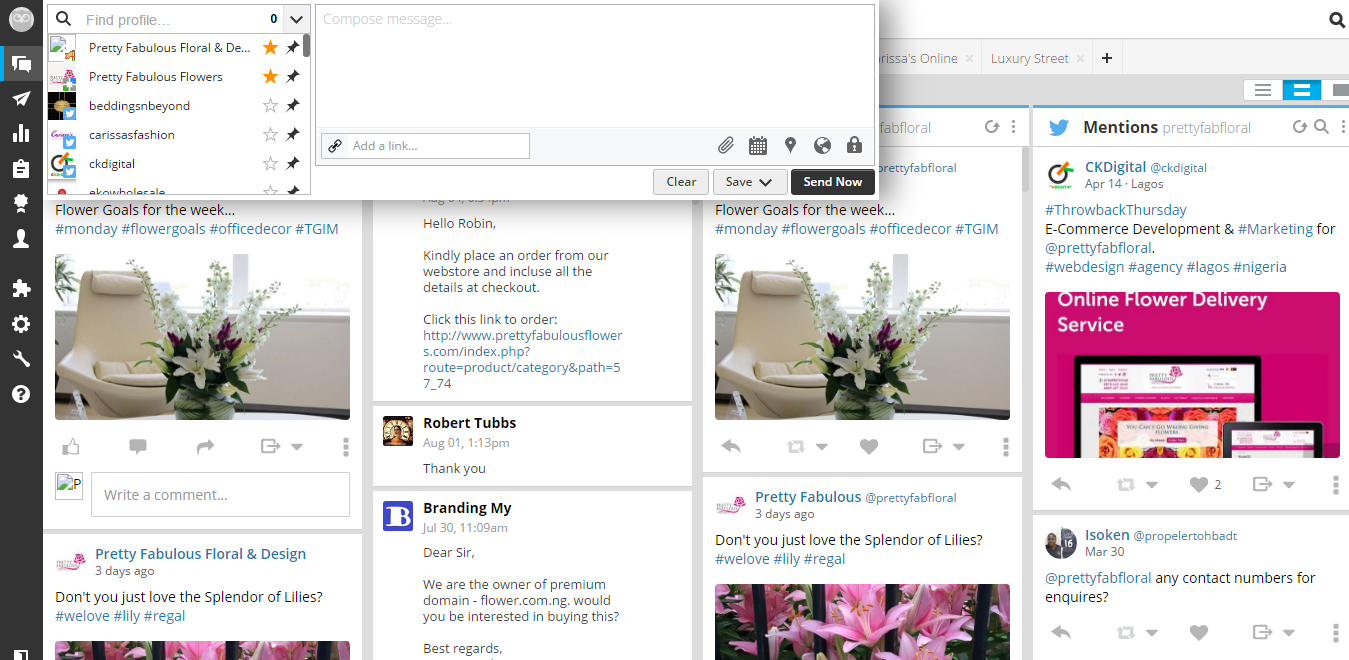1349x660 pixels.
Task: Reply to Isoken's mention
Action: (1061, 632)
